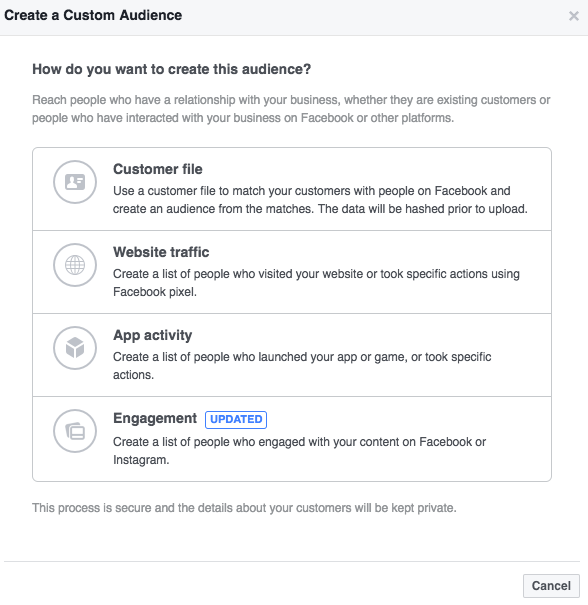Select the Website traffic globe icon
Image resolution: width=588 pixels, height=605 pixels.
coord(75,265)
